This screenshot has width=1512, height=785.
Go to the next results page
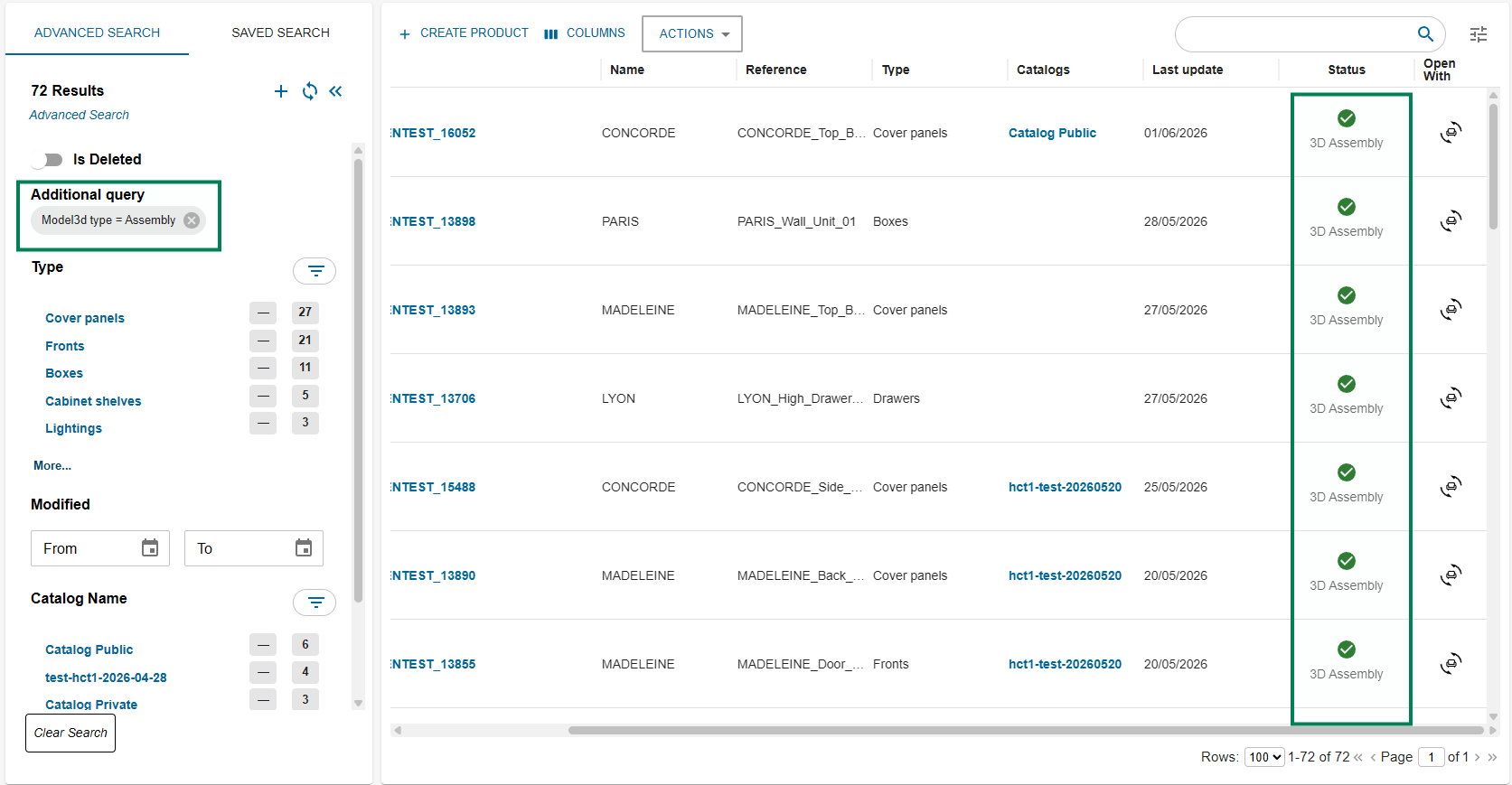1478,757
